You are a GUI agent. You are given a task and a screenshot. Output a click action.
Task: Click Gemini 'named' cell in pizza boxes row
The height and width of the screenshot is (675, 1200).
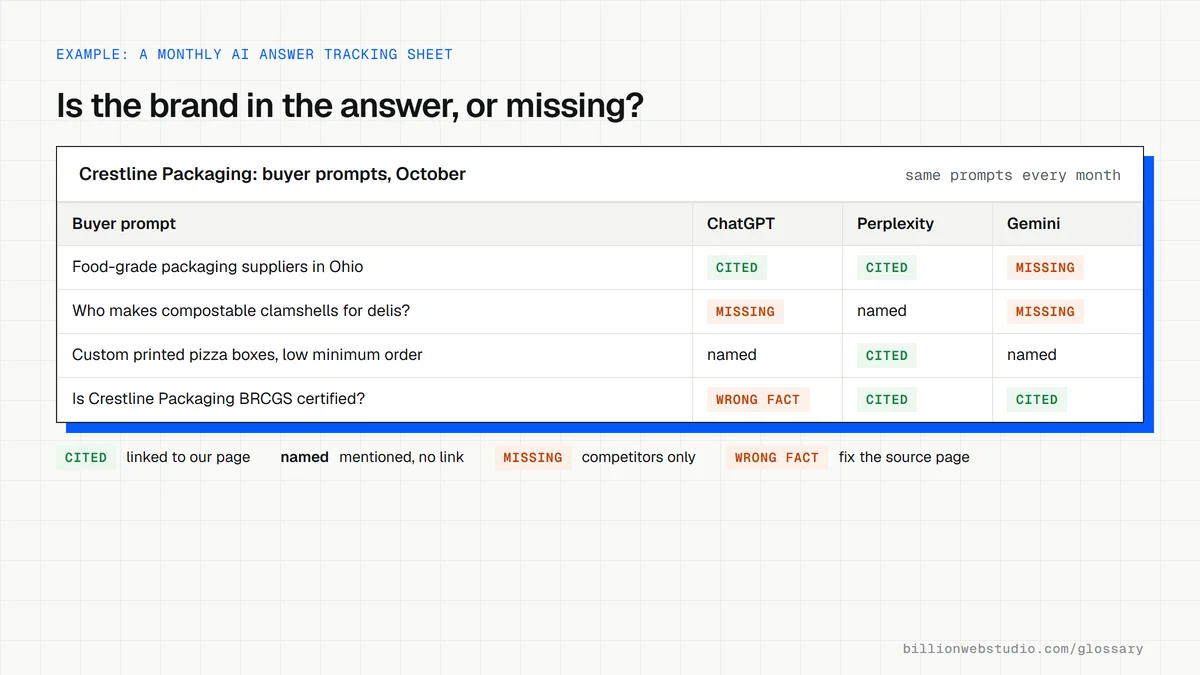coord(1032,355)
